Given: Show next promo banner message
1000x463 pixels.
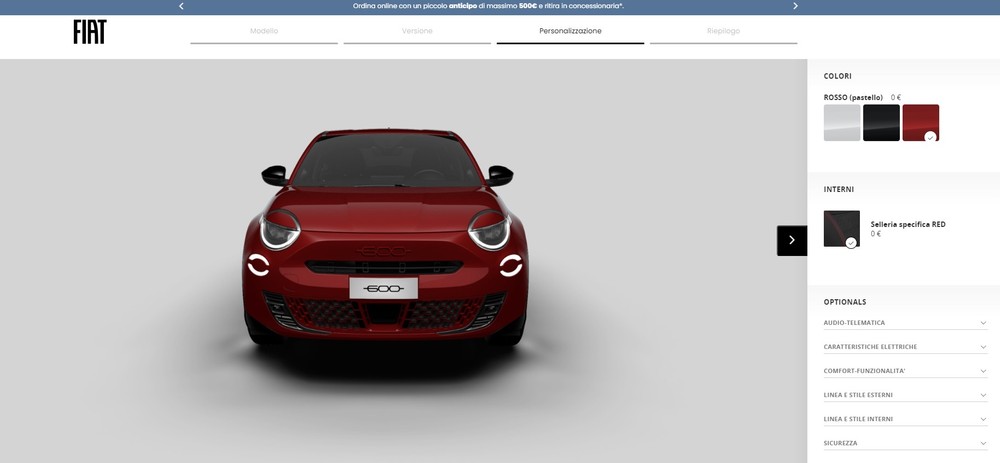Looking at the screenshot, I should click(x=795, y=6).
